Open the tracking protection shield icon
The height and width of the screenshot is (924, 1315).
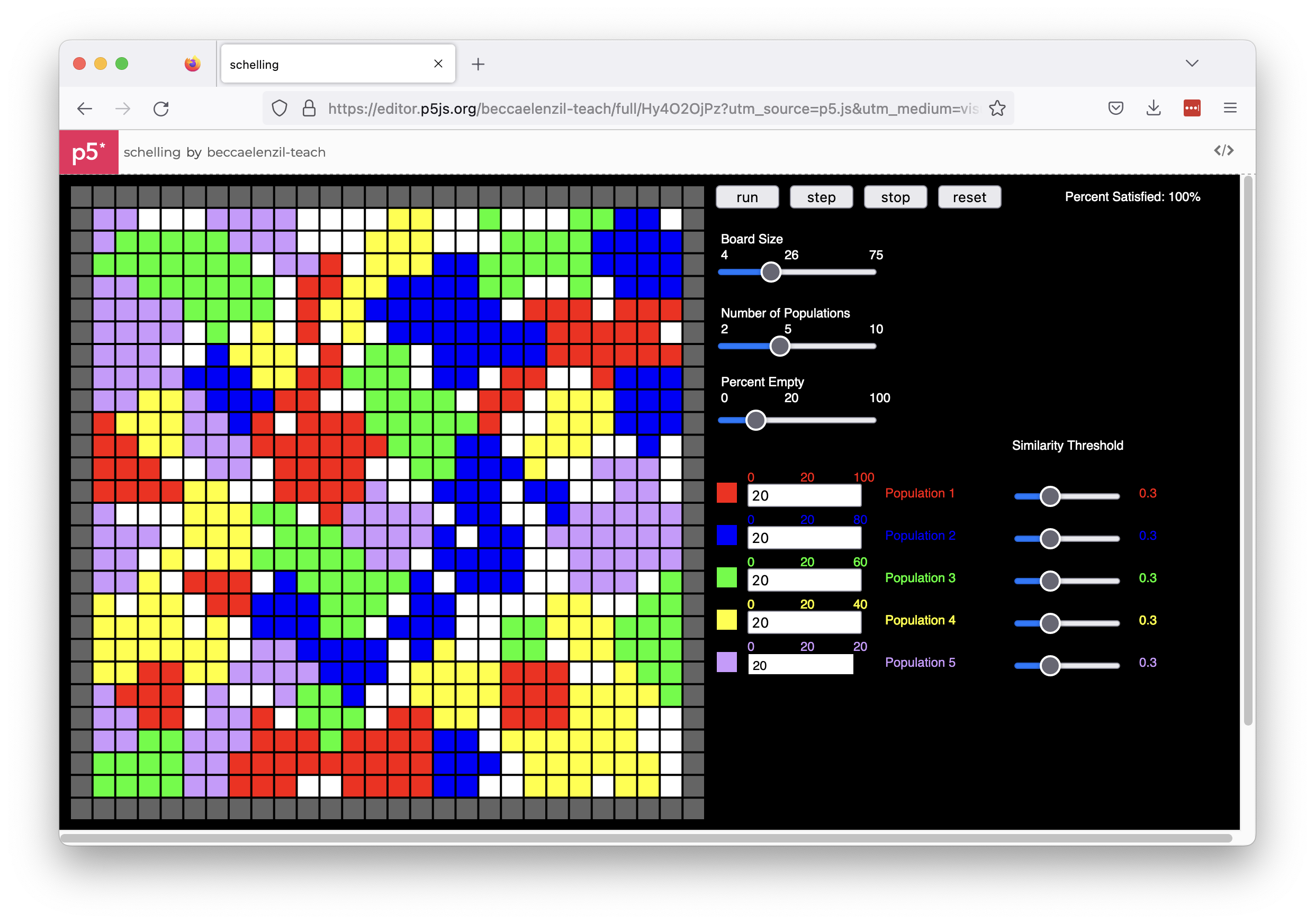(x=279, y=108)
